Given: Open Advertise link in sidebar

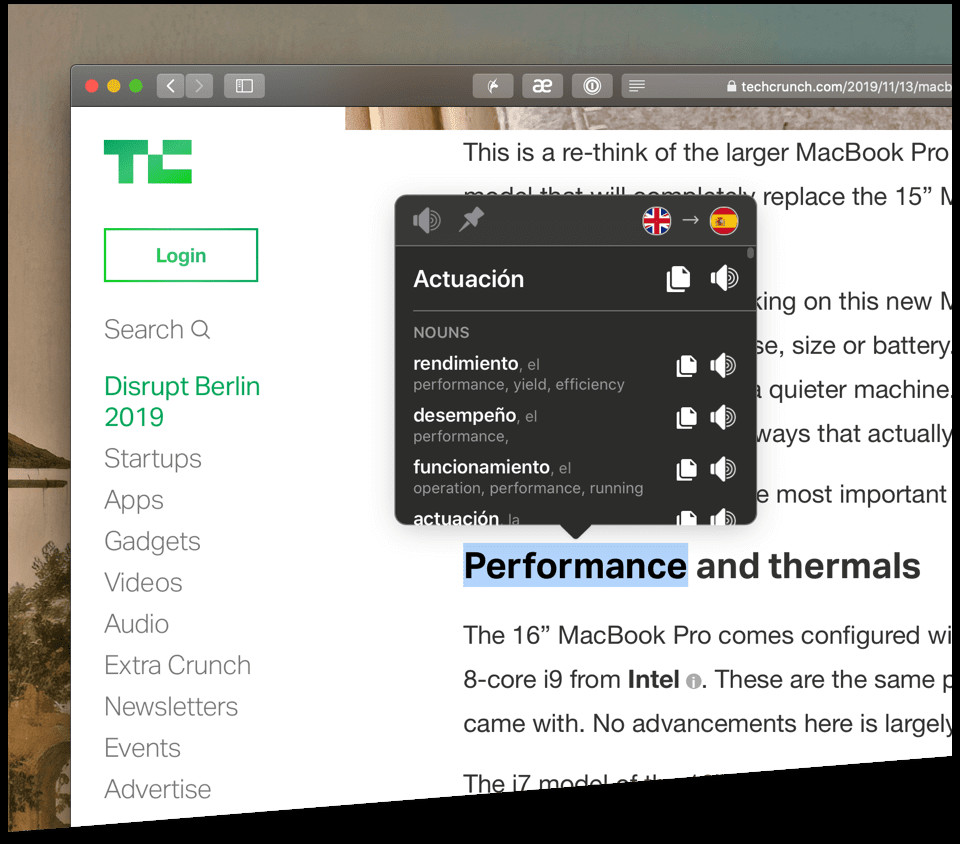Looking at the screenshot, I should (x=157, y=789).
